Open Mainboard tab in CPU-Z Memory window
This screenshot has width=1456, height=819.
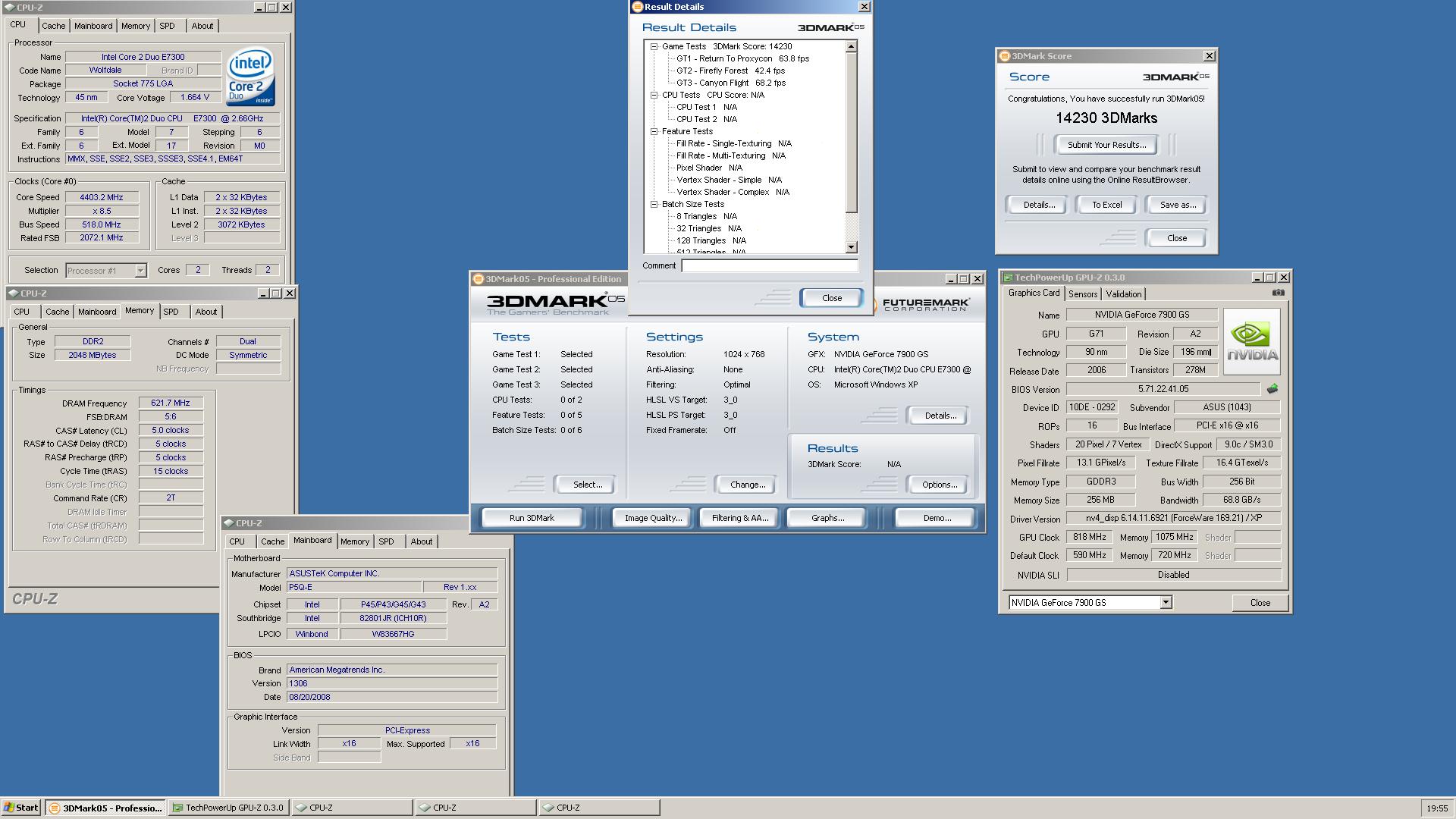97,312
